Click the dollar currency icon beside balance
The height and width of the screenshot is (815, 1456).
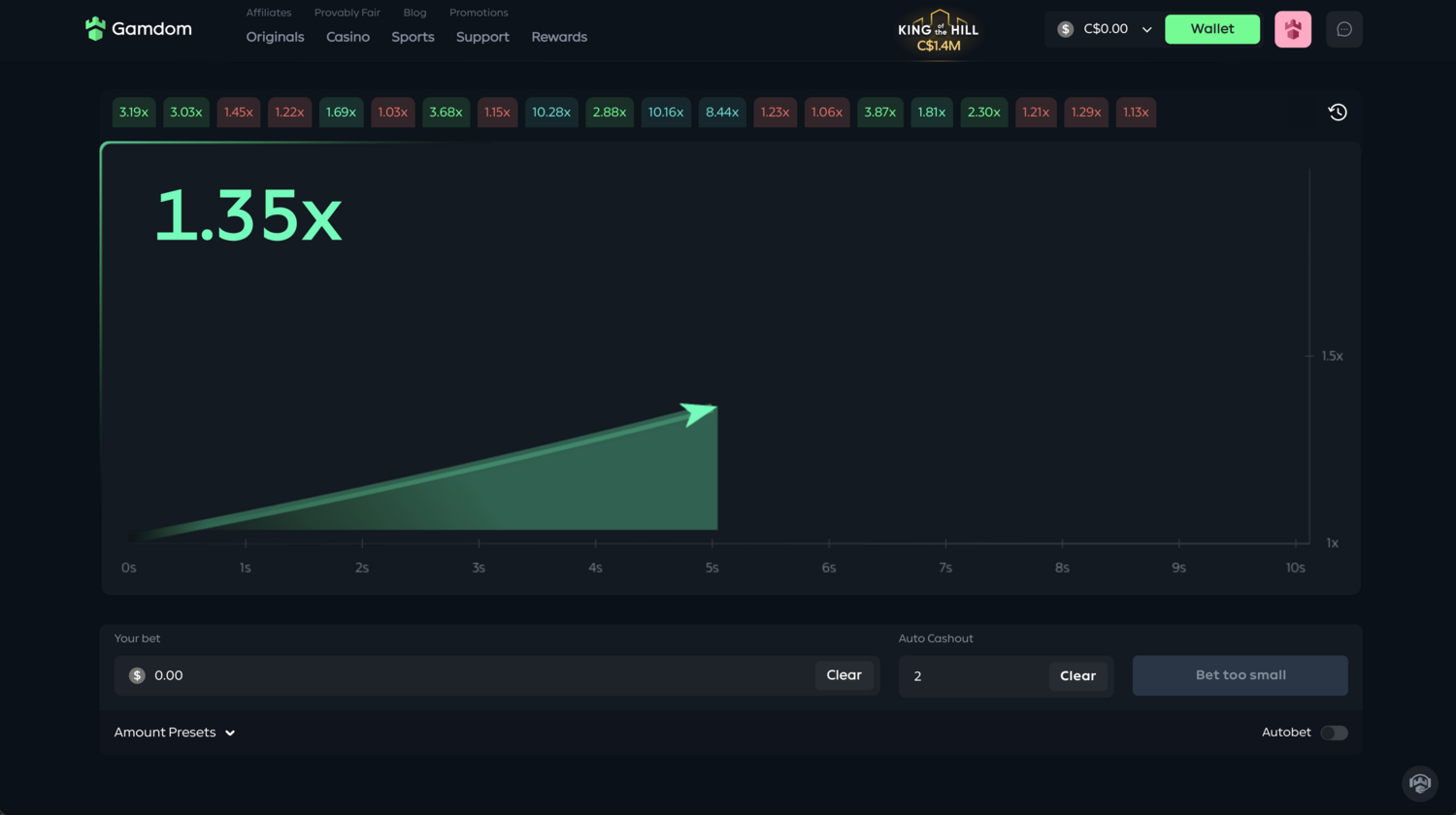click(1066, 29)
